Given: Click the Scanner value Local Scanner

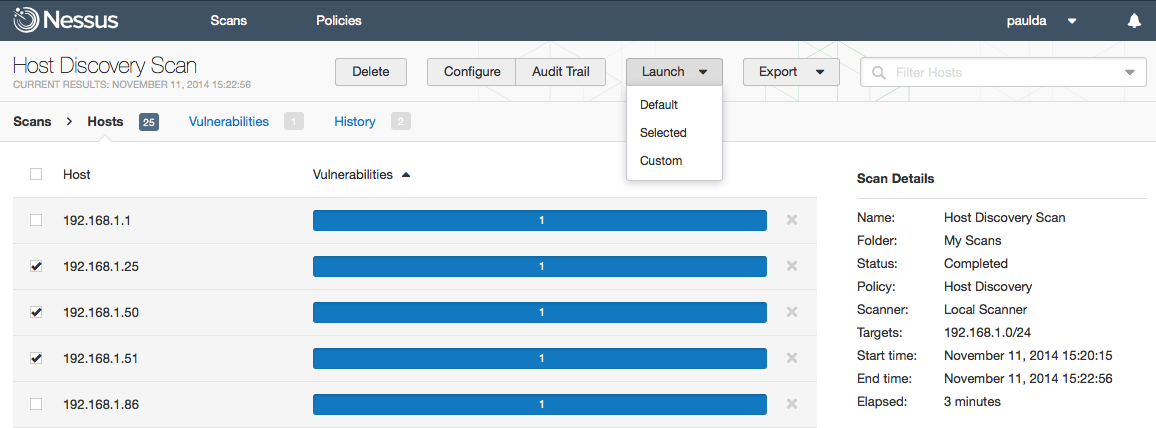Looking at the screenshot, I should click(x=985, y=309).
